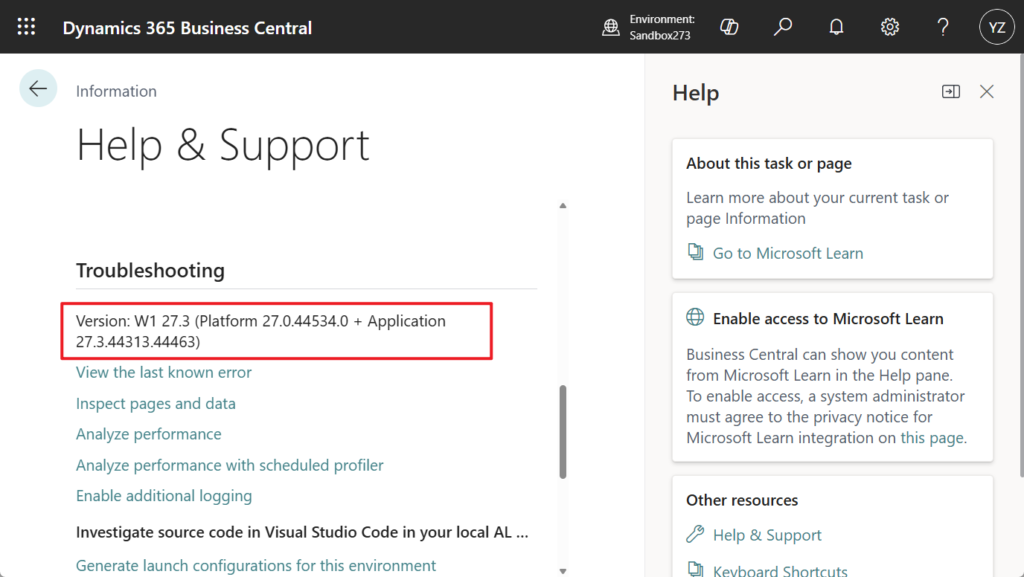This screenshot has width=1024, height=577.
Task: Click Enable additional logging
Action: pos(164,496)
